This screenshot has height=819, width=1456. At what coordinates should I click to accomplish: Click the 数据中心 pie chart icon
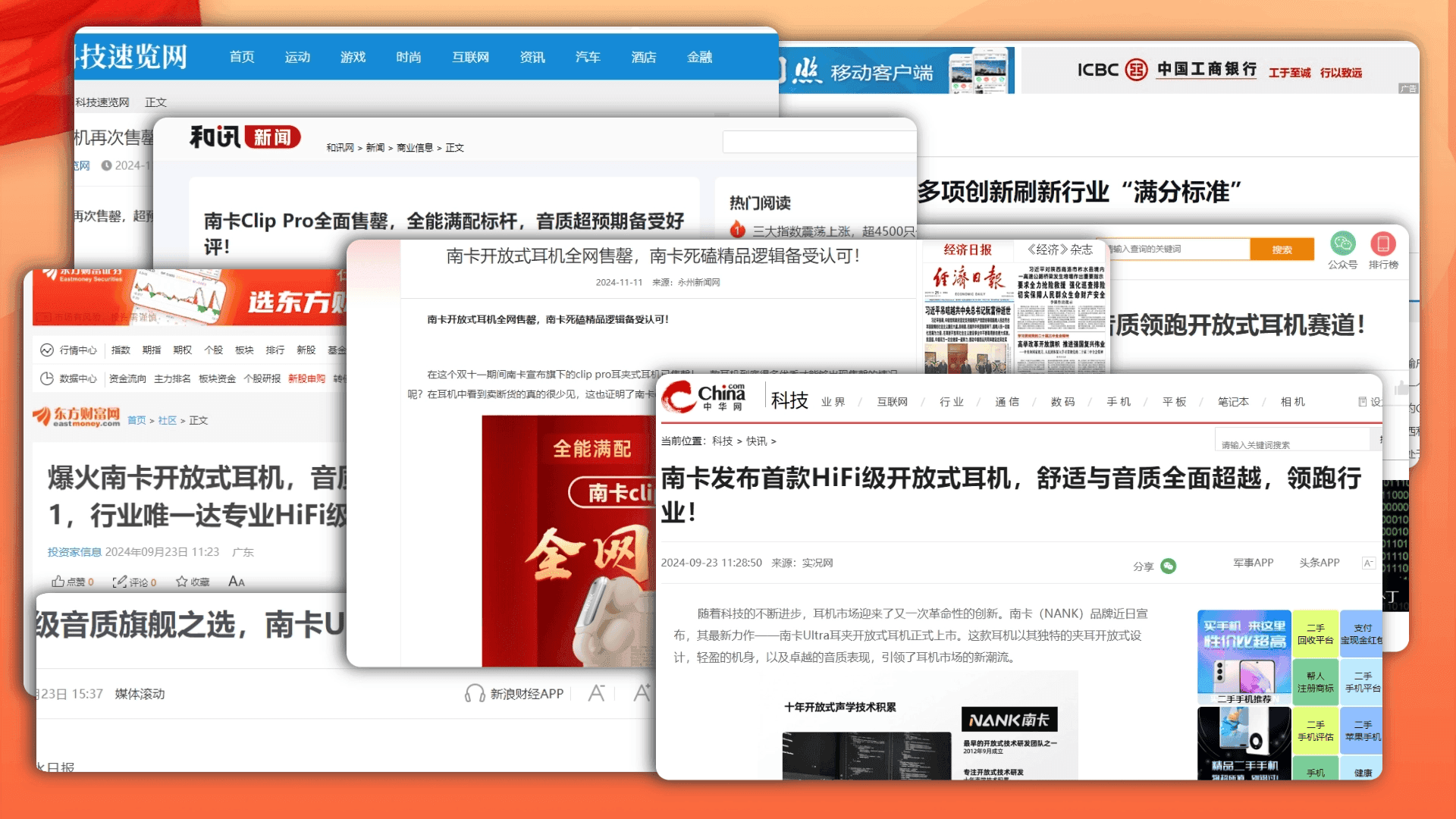[46, 378]
